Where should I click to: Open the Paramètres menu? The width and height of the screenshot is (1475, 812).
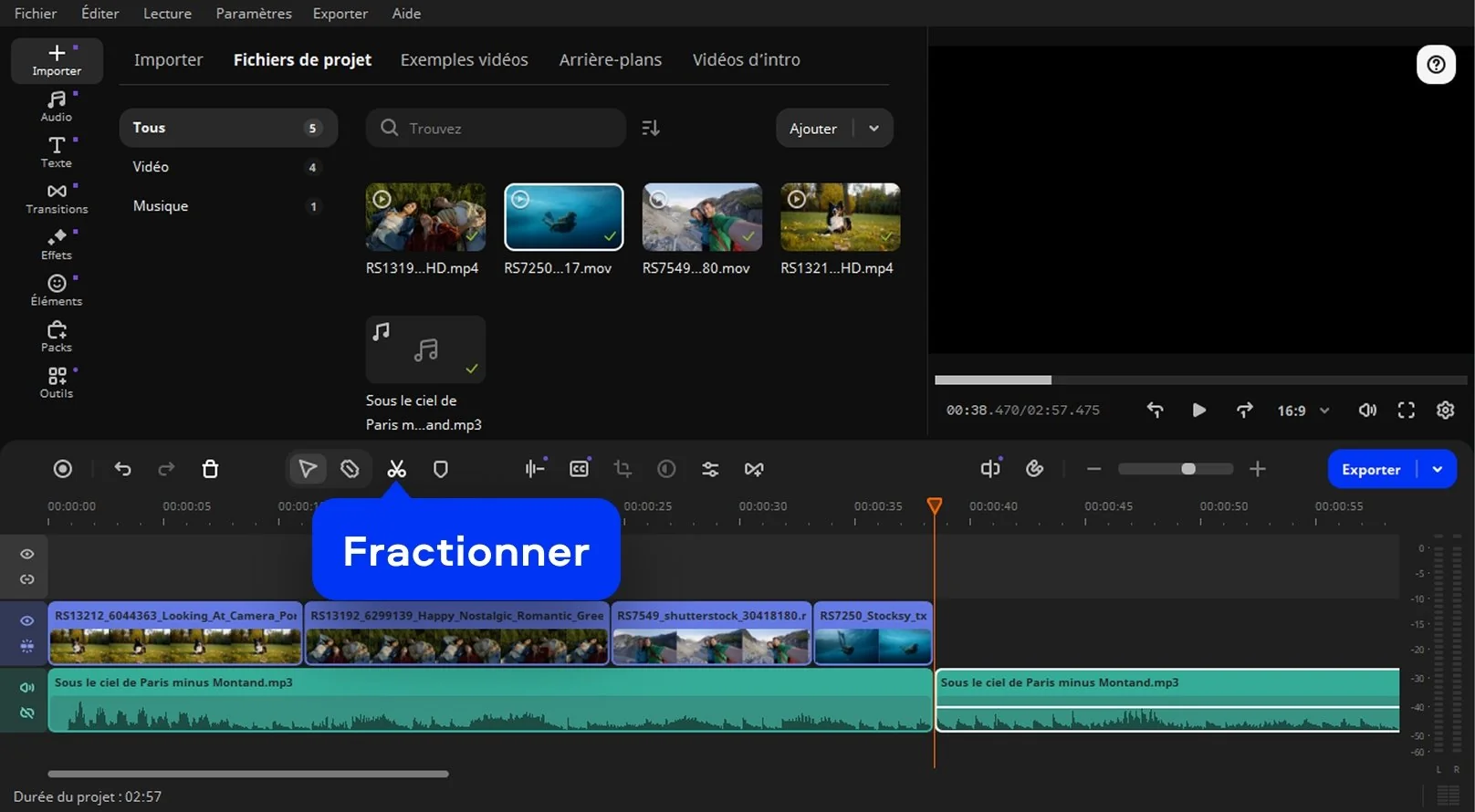(x=254, y=14)
